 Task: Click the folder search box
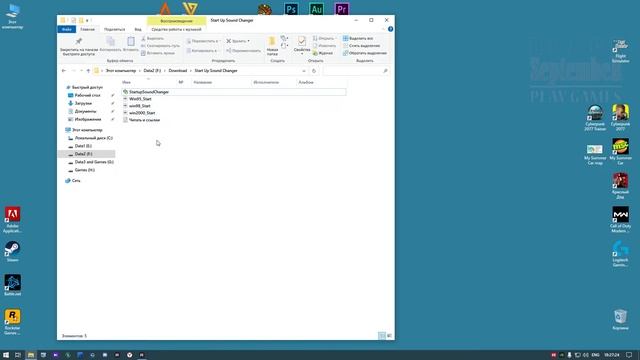click(356, 71)
